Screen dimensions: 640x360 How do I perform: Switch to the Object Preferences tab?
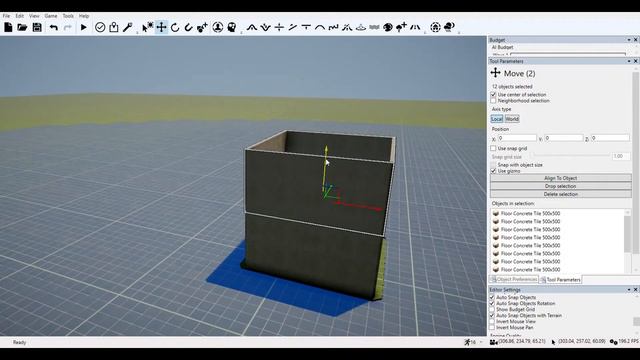[514, 280]
